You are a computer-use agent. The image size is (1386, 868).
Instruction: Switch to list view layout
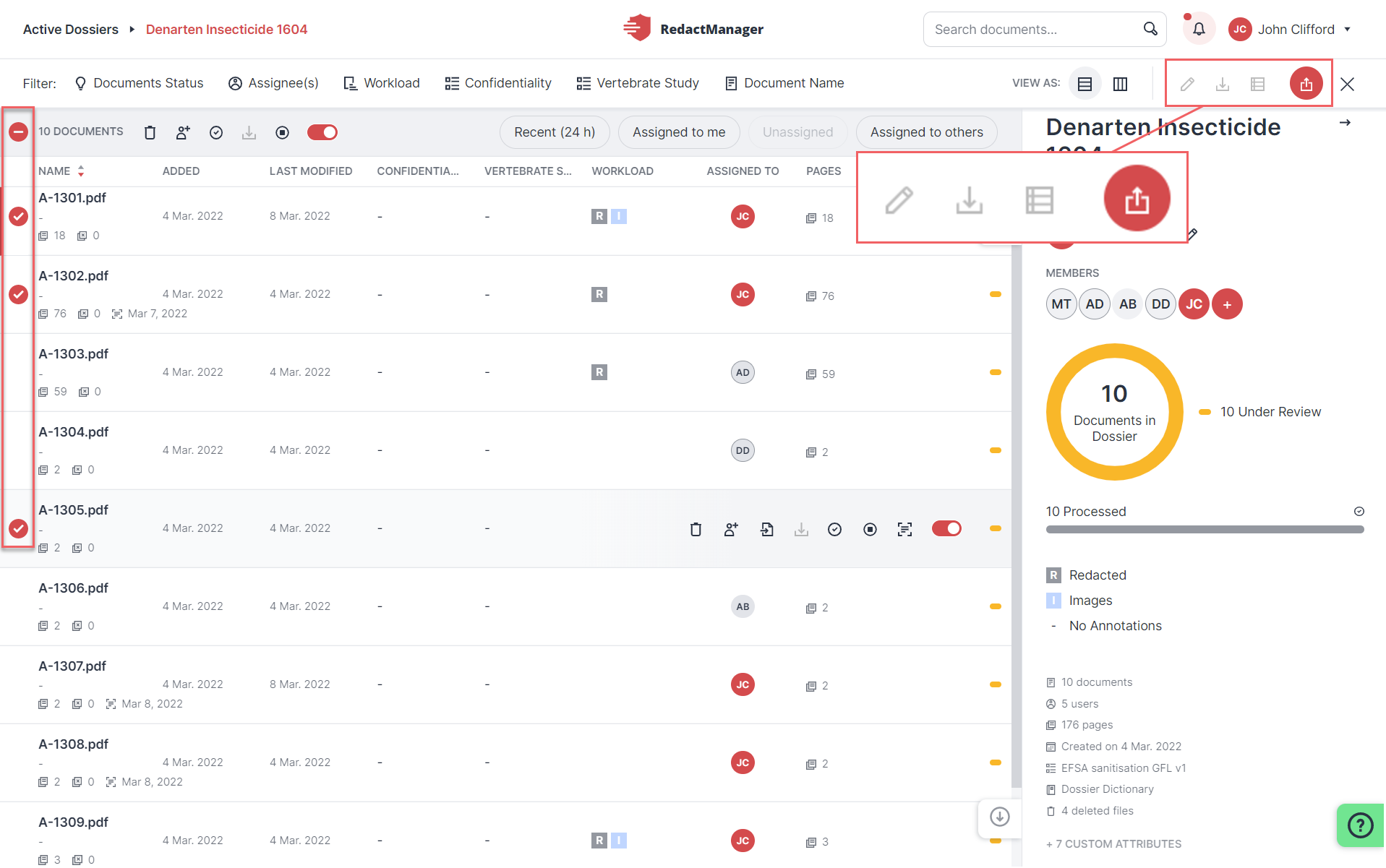[x=1085, y=84]
